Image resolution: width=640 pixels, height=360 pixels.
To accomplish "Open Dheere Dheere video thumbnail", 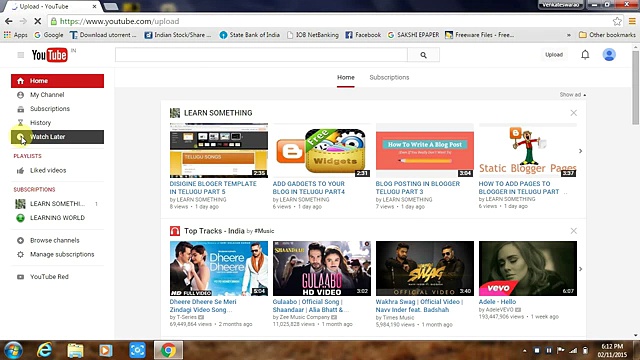I will pos(219,268).
